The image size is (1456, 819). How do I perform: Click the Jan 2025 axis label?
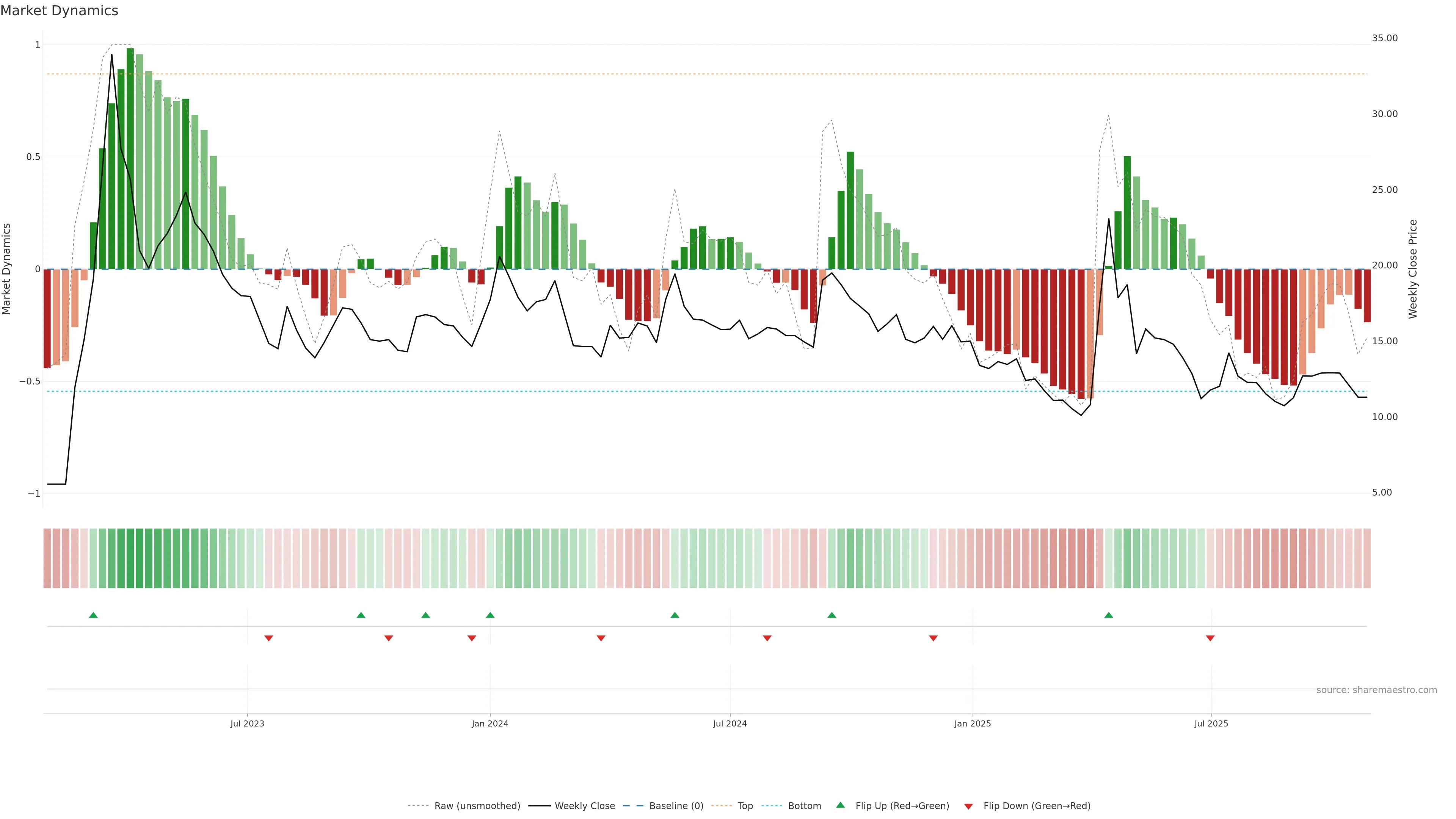tap(972, 723)
